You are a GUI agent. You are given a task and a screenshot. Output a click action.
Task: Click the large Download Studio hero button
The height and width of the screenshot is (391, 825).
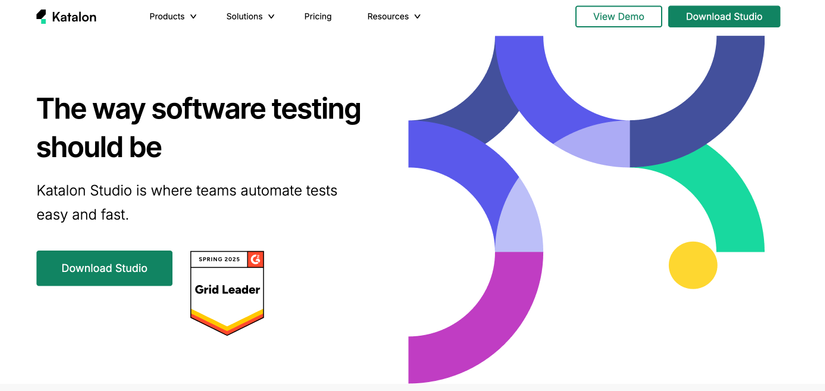point(104,268)
